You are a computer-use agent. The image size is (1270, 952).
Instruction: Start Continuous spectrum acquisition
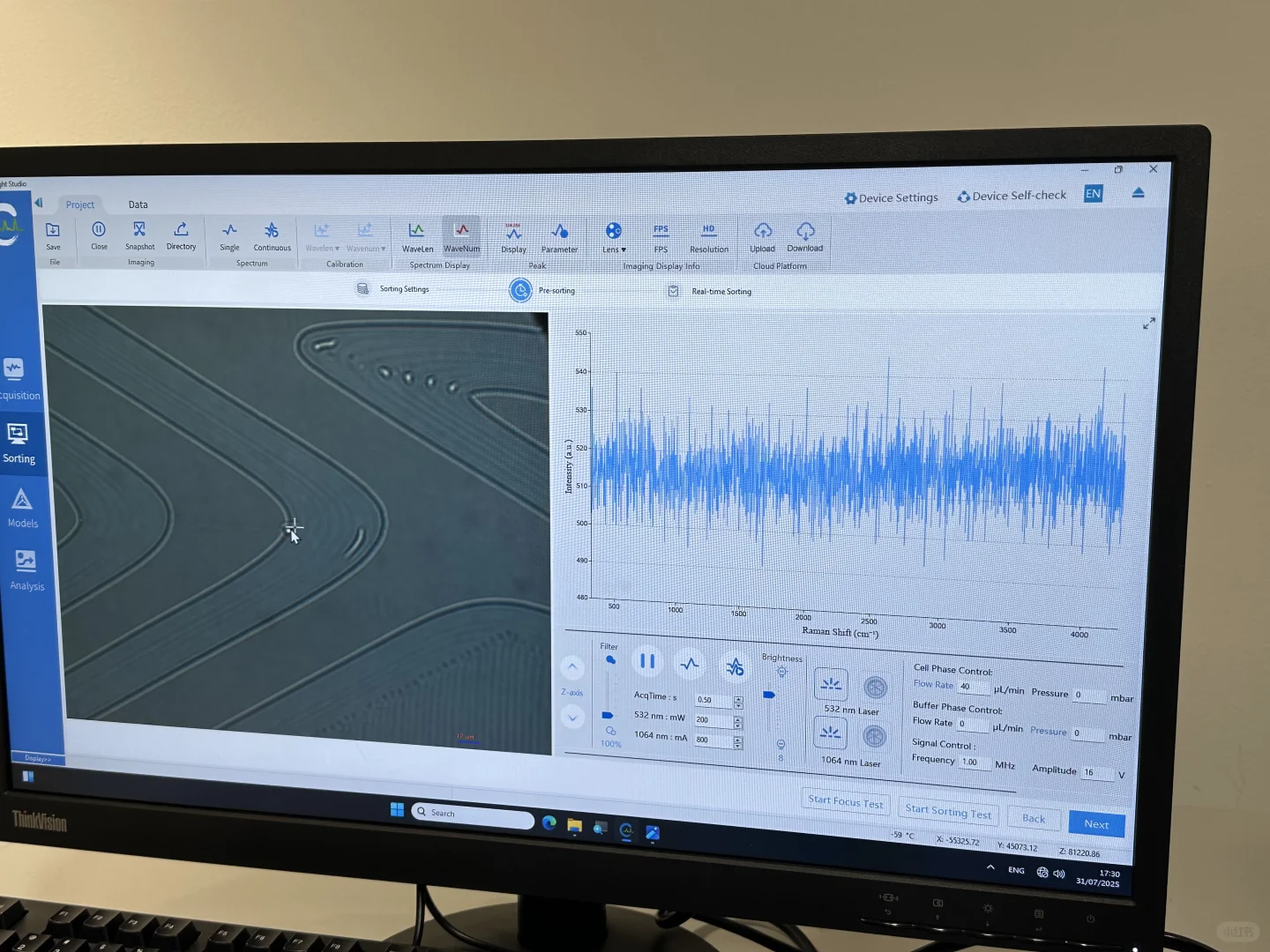point(272,236)
